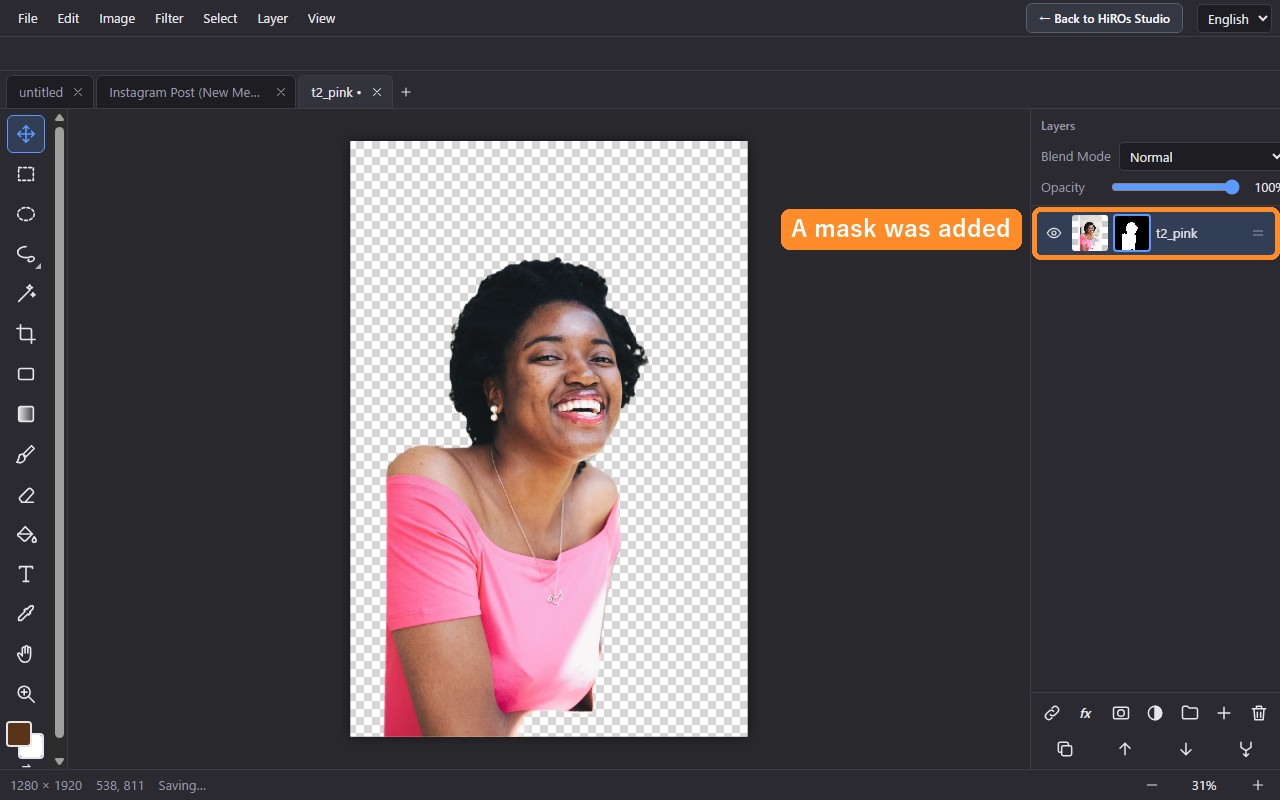Open the English language dropdown
Screen dimensions: 1280x800
pos(1236,19)
